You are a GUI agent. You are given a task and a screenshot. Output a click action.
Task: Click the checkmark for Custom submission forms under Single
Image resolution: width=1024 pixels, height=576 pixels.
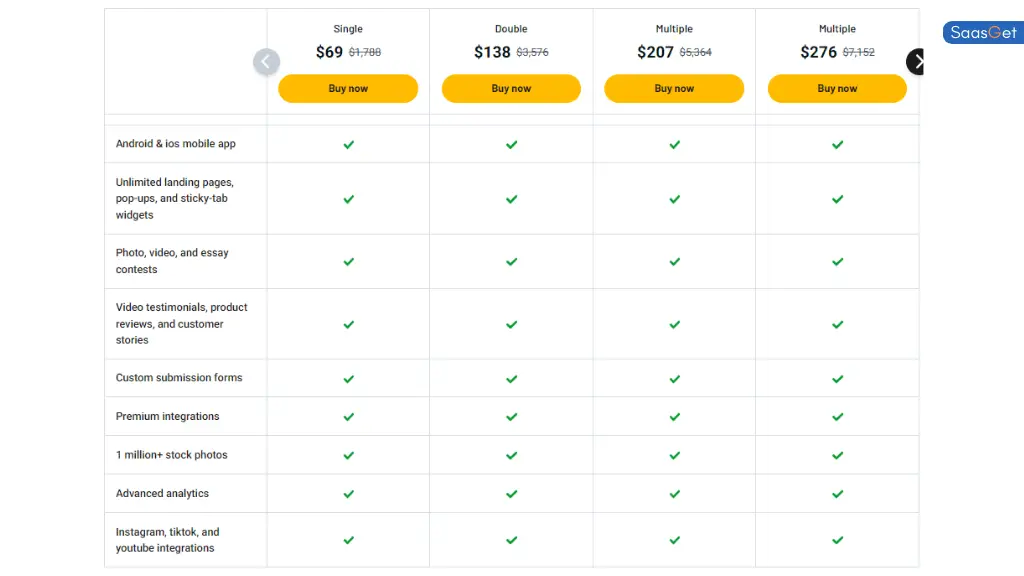[348, 378]
